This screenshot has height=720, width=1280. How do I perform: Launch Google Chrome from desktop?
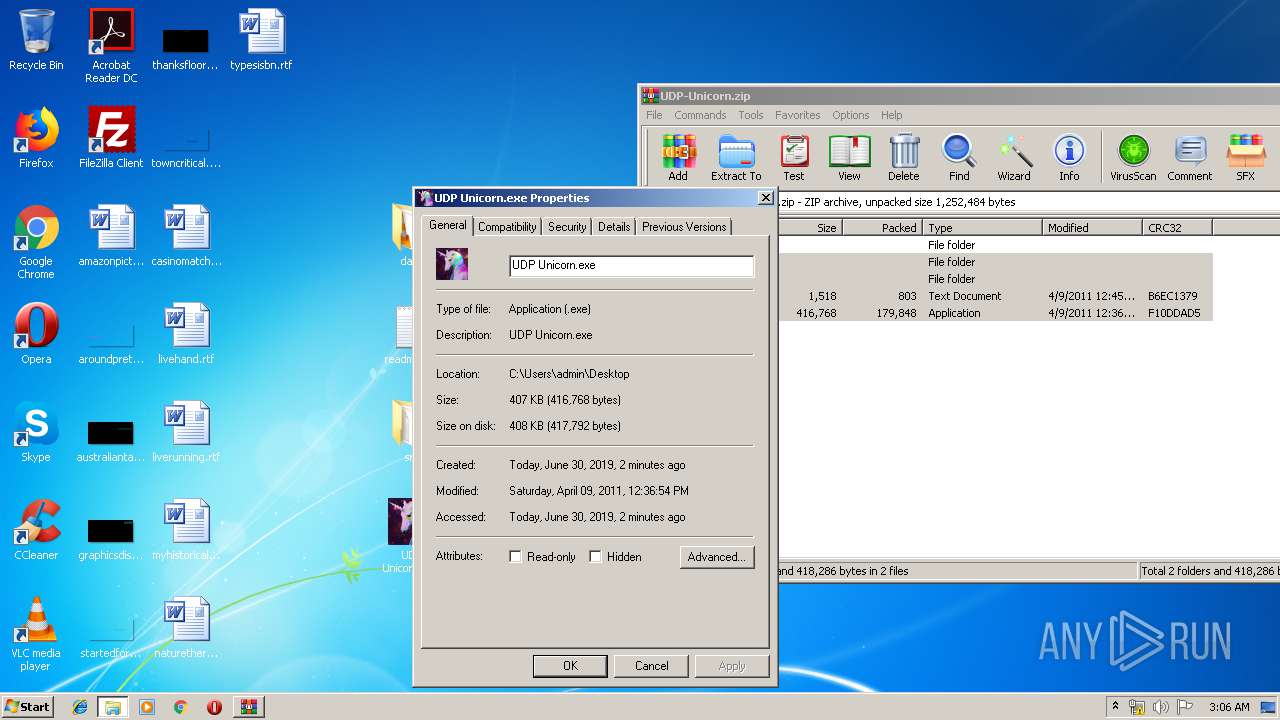tap(36, 242)
